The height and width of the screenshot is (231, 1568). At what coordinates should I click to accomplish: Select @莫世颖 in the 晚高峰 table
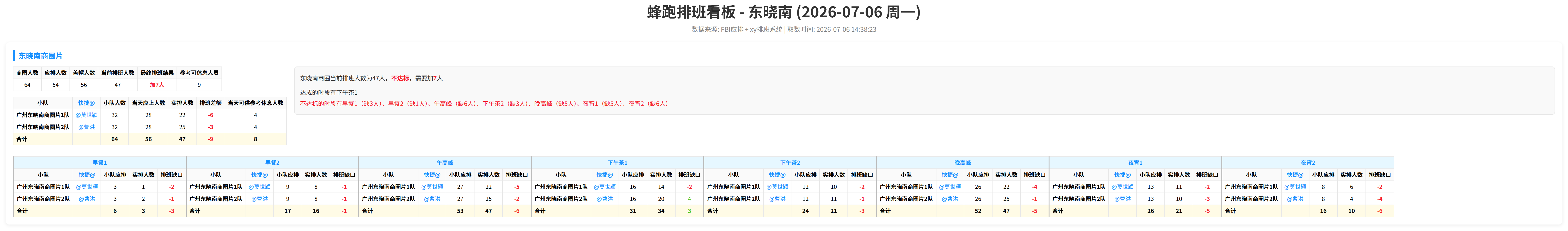(x=950, y=187)
